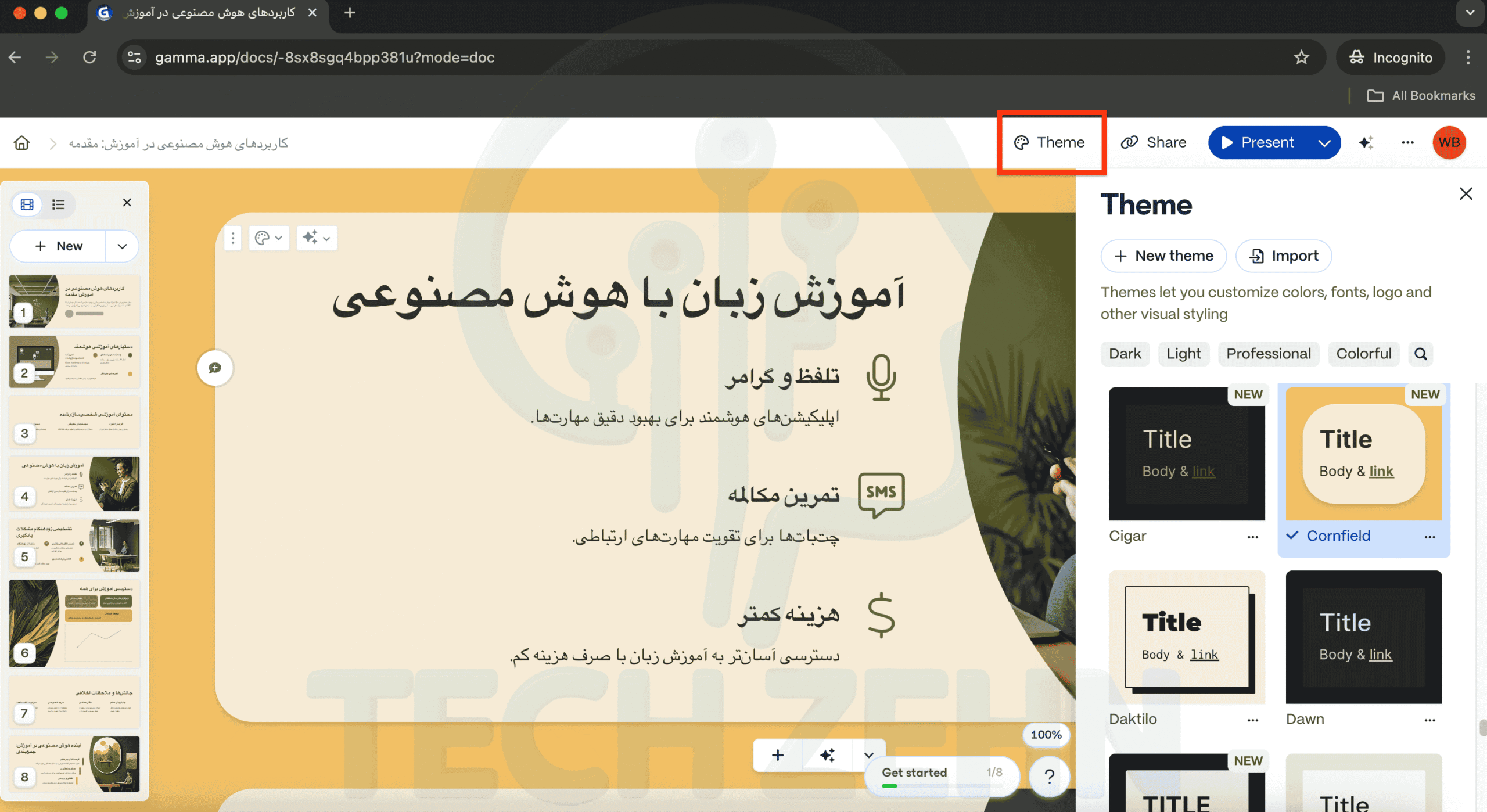Click the document title in the breadcrumb

coord(178,143)
